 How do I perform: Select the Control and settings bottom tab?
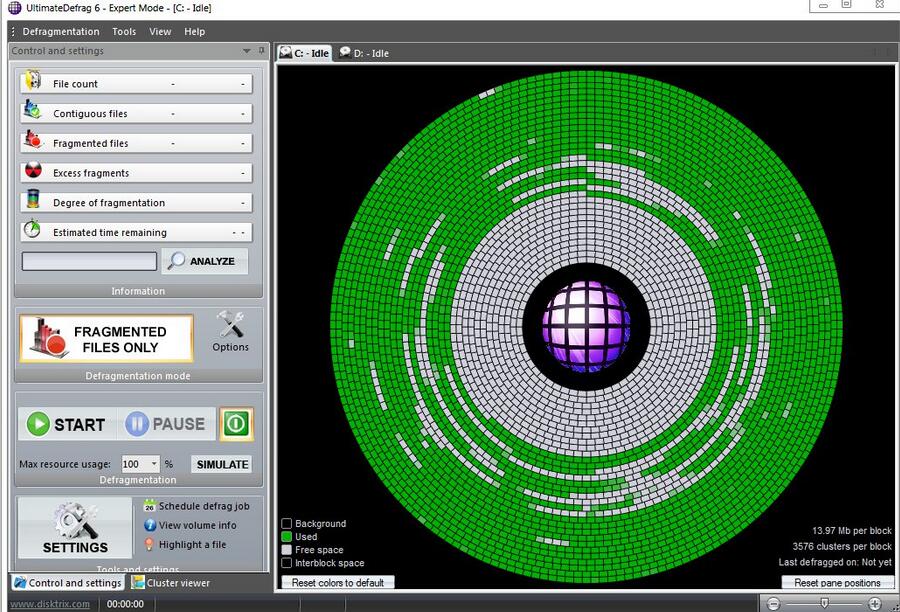(67, 583)
